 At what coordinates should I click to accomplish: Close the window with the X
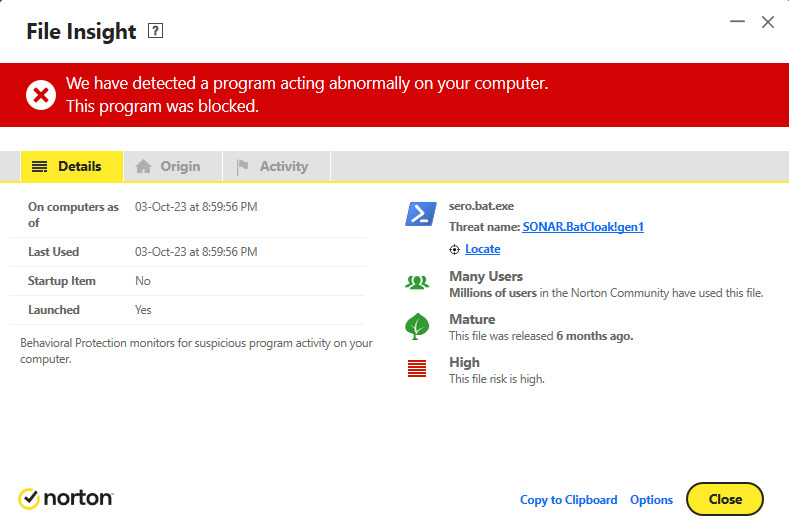tap(768, 21)
